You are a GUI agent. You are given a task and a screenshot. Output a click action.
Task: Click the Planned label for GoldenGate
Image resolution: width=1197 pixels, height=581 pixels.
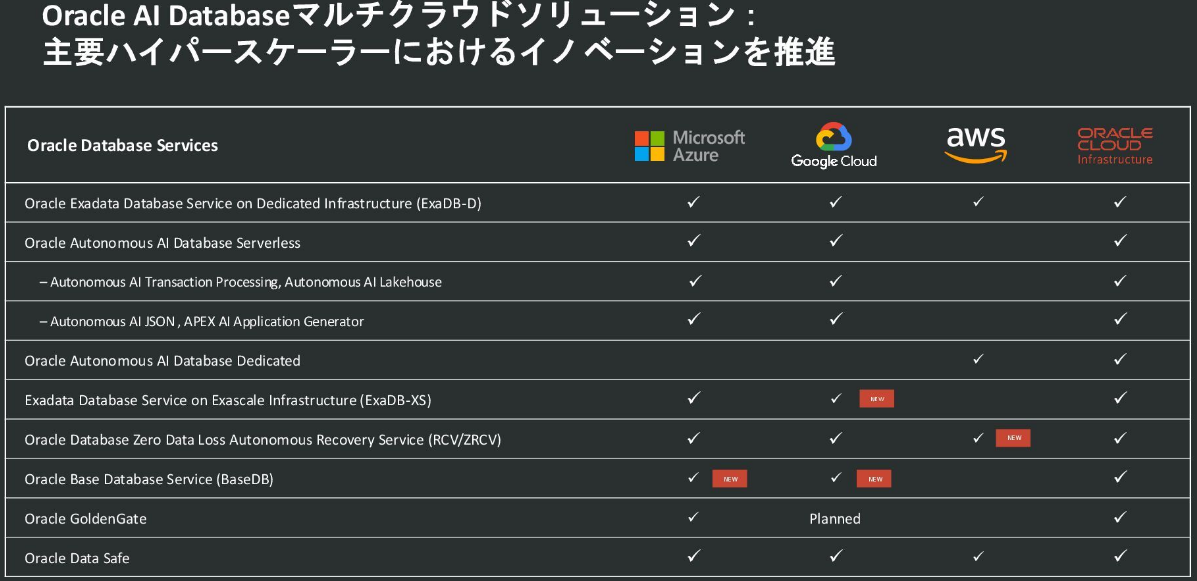pyautogui.click(x=834, y=518)
